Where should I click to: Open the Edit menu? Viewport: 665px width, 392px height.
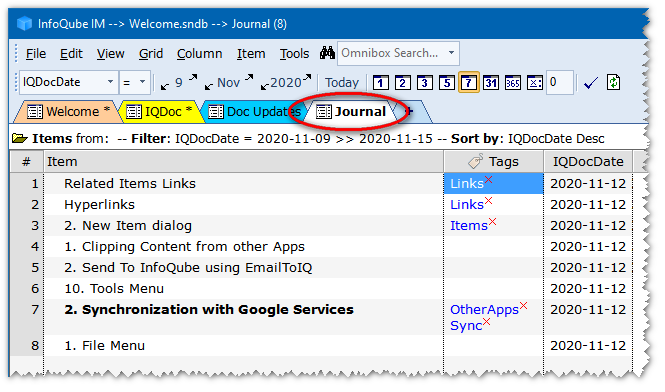pos(71,53)
